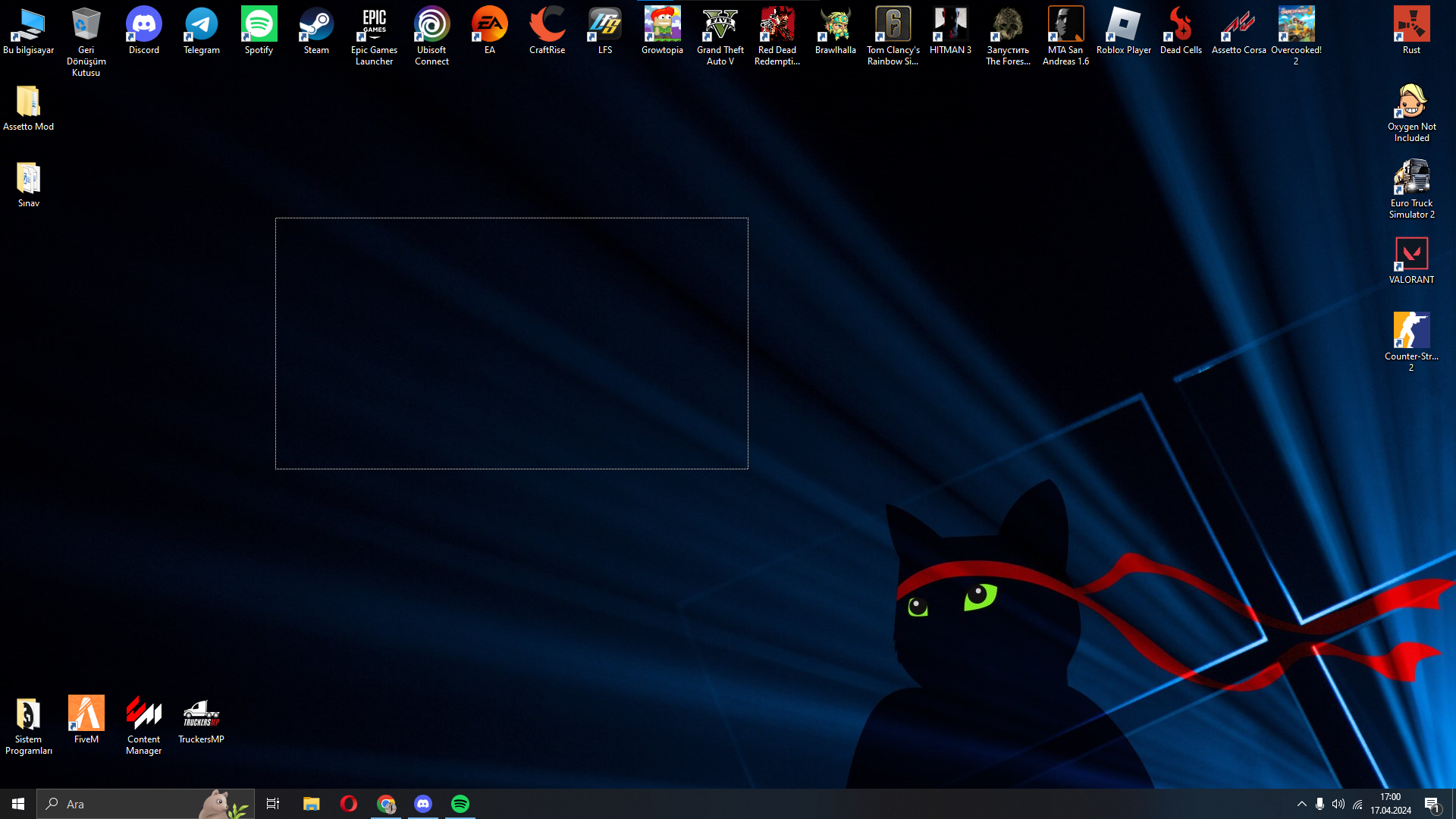1456x819 pixels.
Task: Select the Spotify desktop shortcut
Action: click(x=259, y=31)
